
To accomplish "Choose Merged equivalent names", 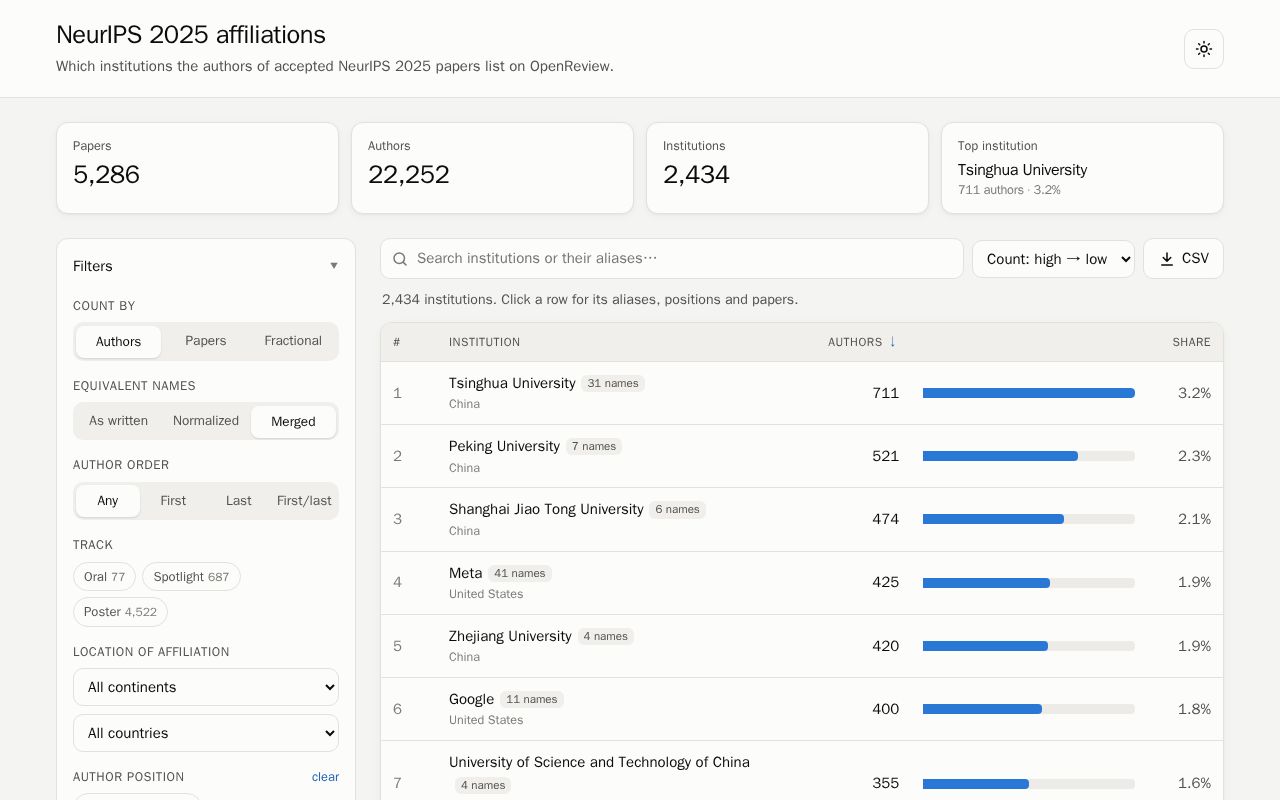I will (293, 422).
